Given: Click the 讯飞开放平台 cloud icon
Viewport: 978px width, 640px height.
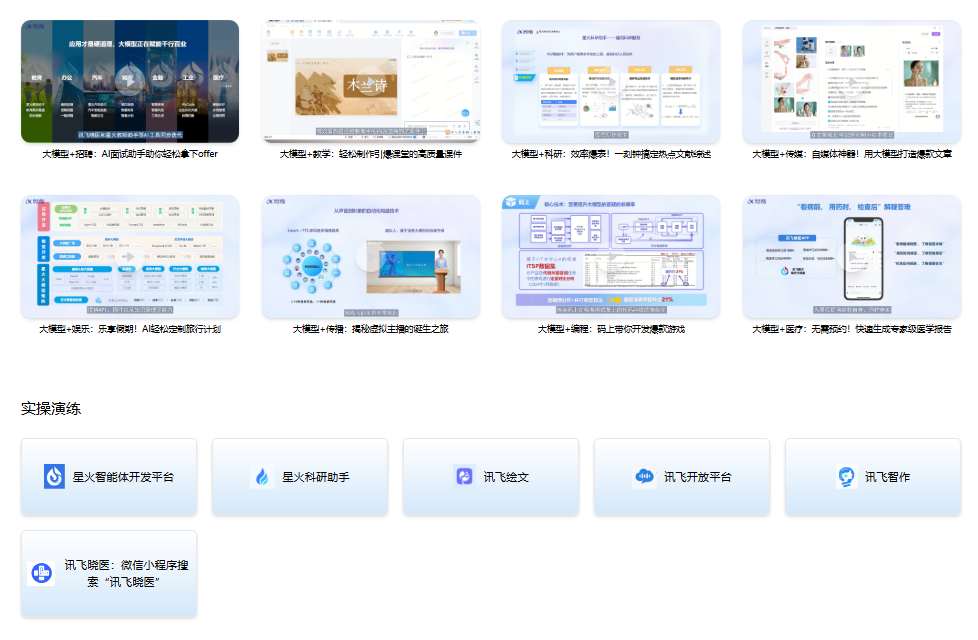Looking at the screenshot, I should tap(644, 477).
